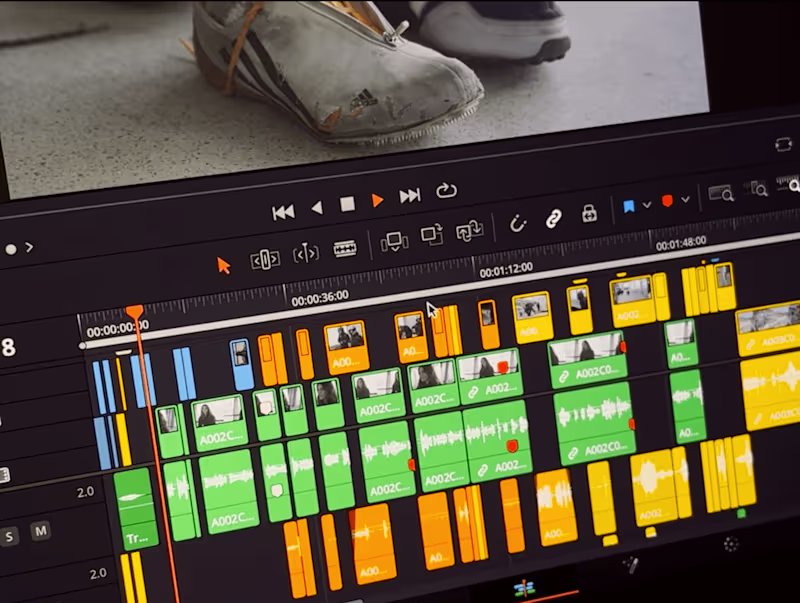Expand the chevron beside the dot indicator
The image size is (800, 603).
pos(30,247)
